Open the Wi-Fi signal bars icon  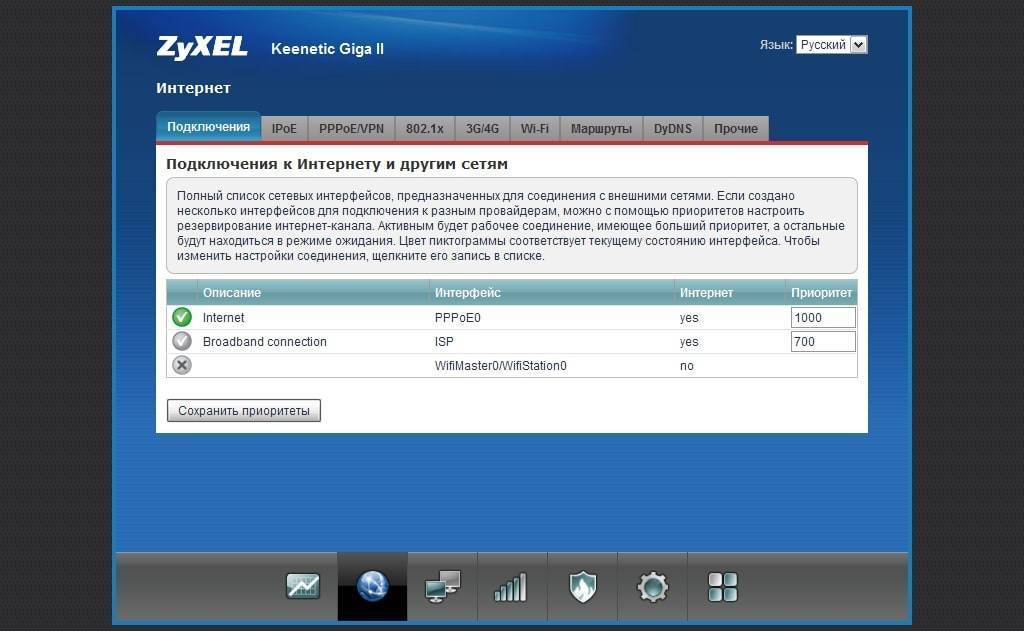click(x=511, y=587)
